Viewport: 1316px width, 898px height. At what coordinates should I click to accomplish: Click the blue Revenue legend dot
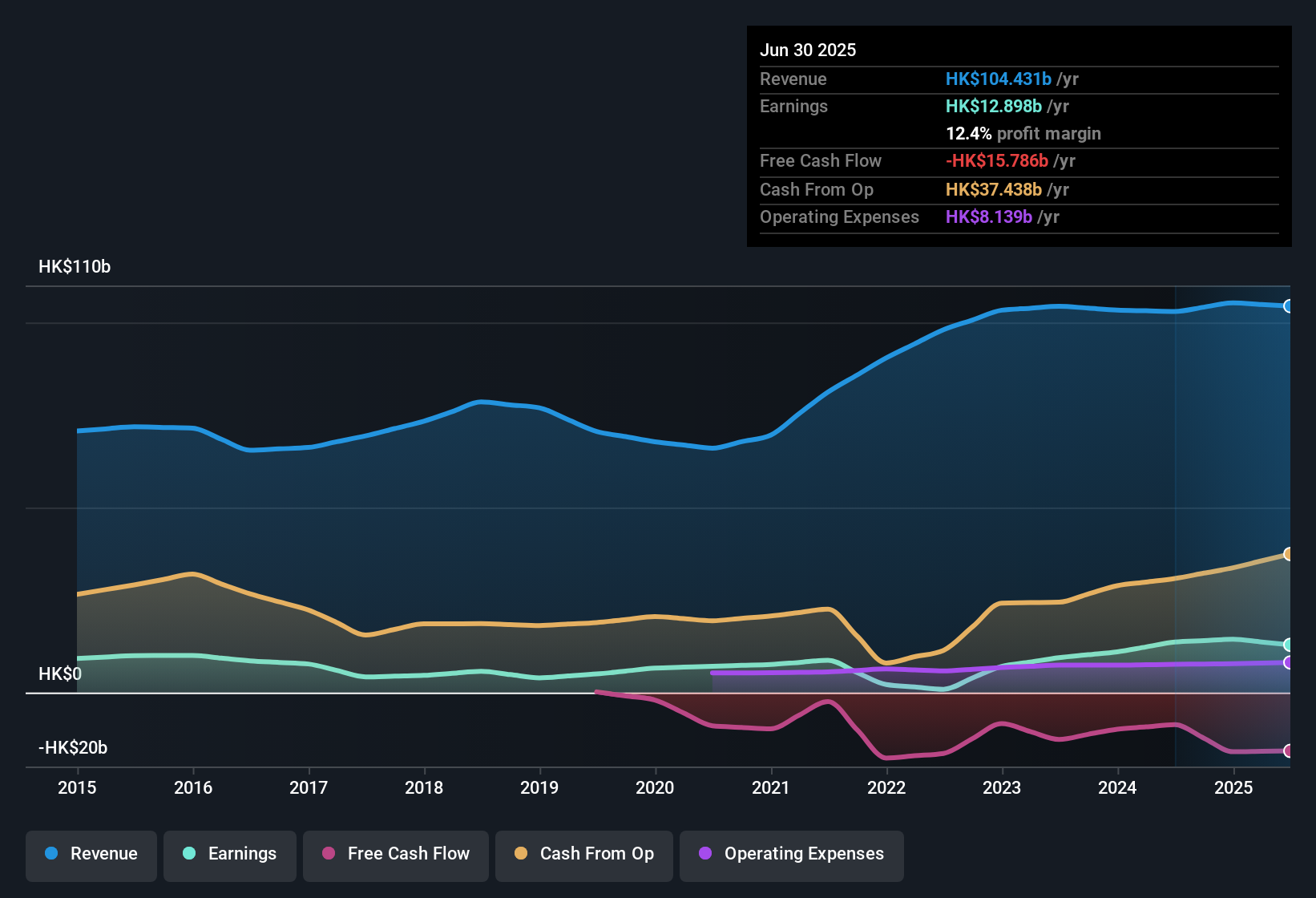52,854
